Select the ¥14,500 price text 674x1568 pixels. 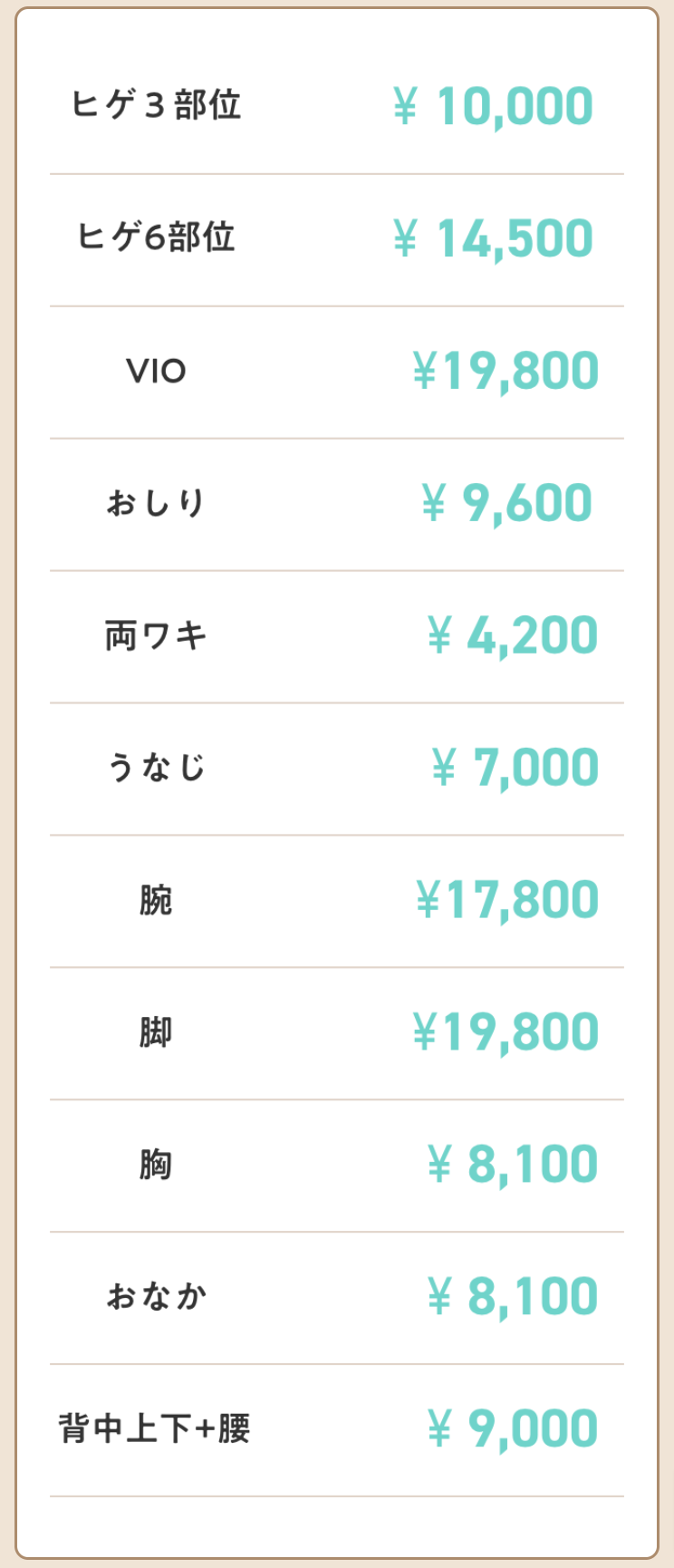click(x=494, y=238)
